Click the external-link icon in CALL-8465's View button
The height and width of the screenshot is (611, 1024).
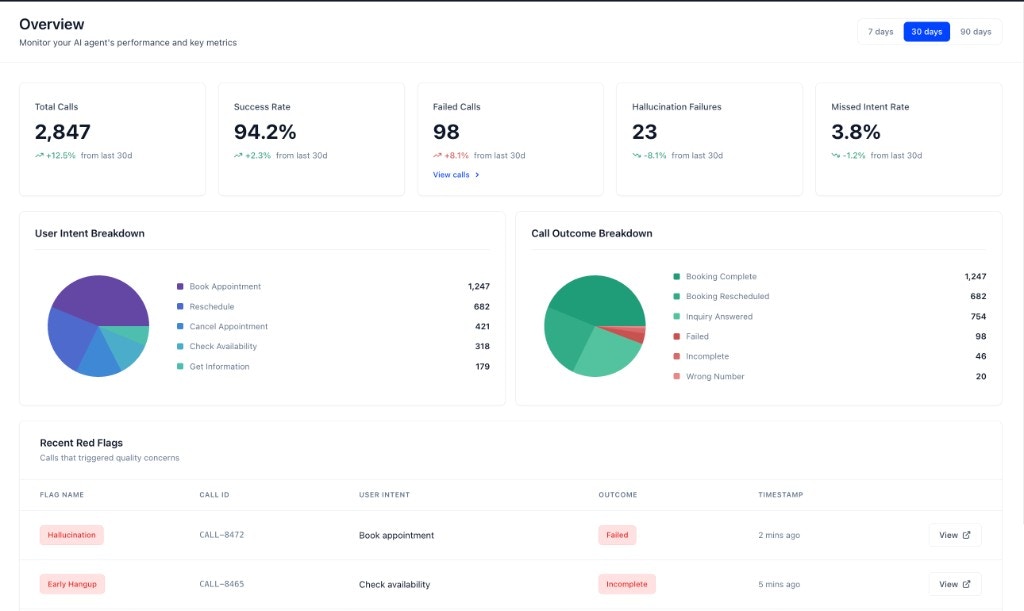pyautogui.click(x=966, y=584)
